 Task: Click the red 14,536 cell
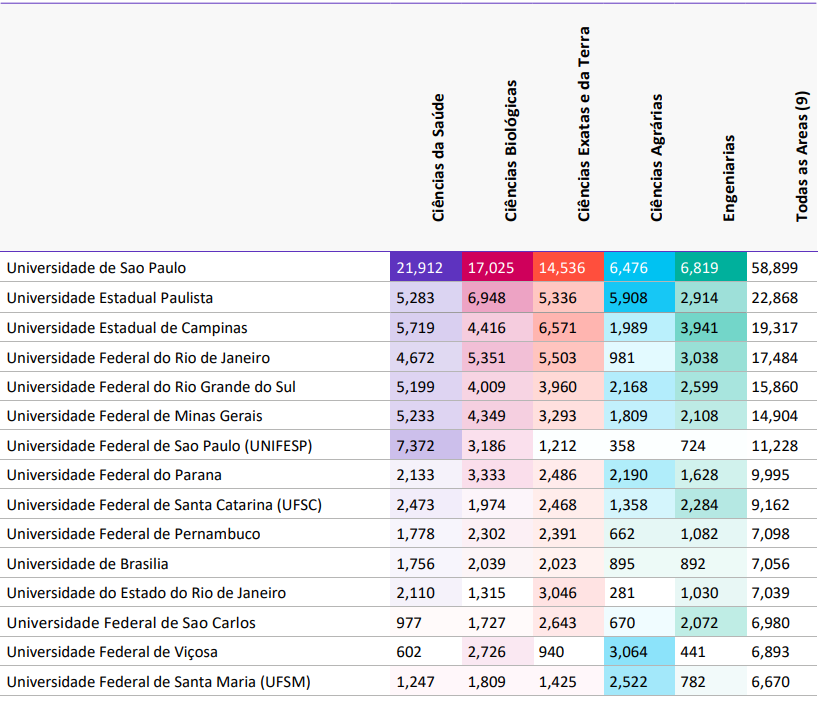(568, 267)
